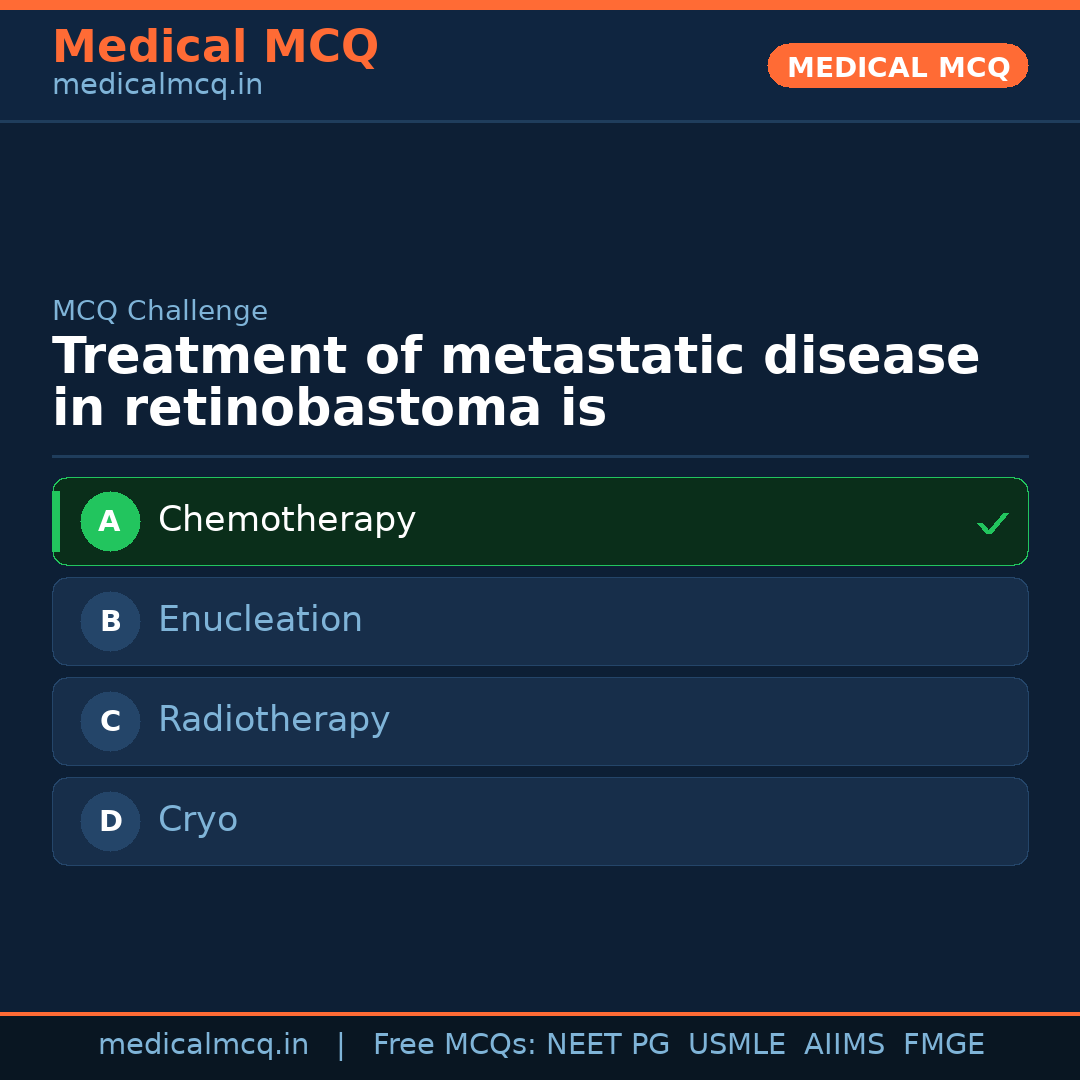Select the Cryo answer option
Image resolution: width=1080 pixels, height=1080 pixels.
(x=540, y=821)
